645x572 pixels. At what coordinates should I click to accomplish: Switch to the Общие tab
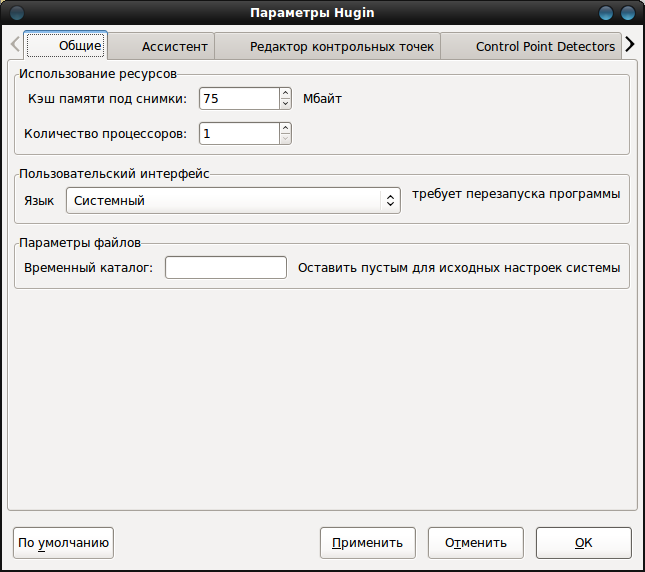tap(65, 45)
